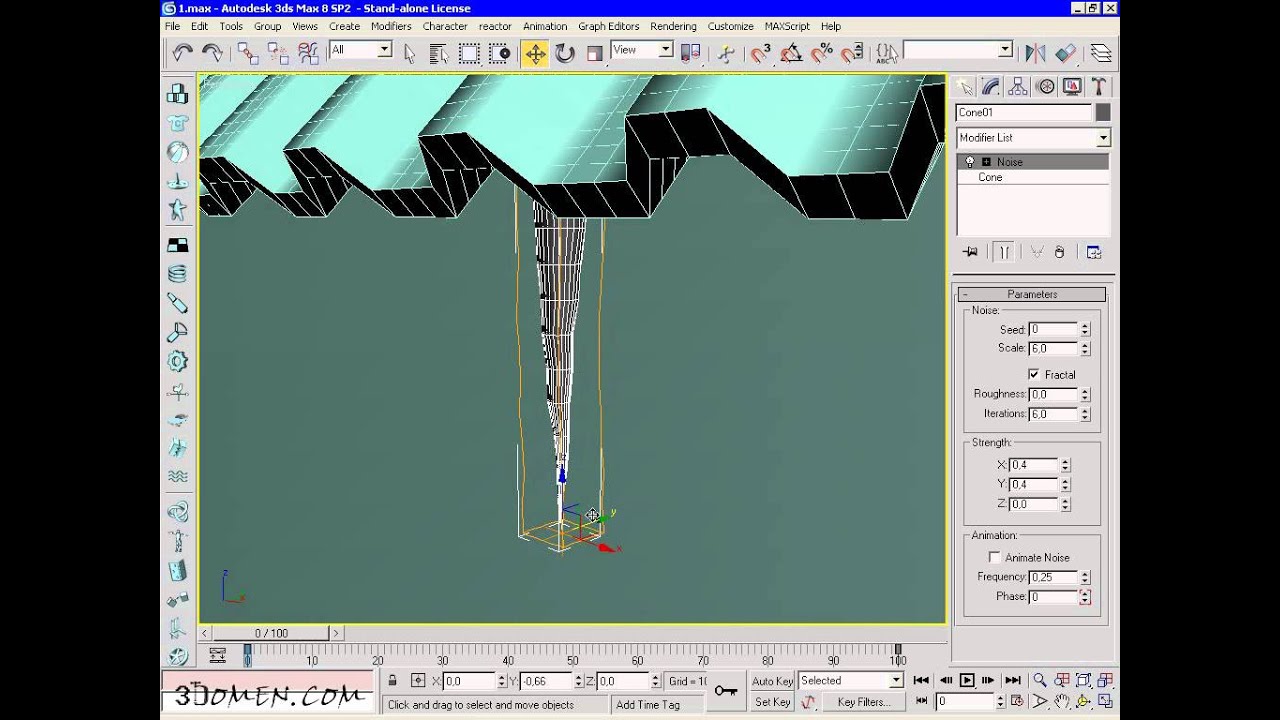This screenshot has width=1280, height=720.
Task: Switch to the Display panel tab
Action: coord(1072,87)
